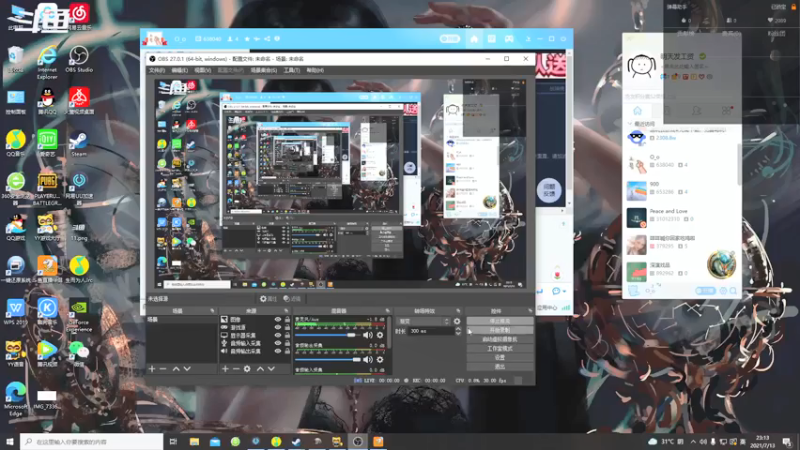Click the audio mixer vertical scrollbar
800x450 pixels.
(391, 333)
